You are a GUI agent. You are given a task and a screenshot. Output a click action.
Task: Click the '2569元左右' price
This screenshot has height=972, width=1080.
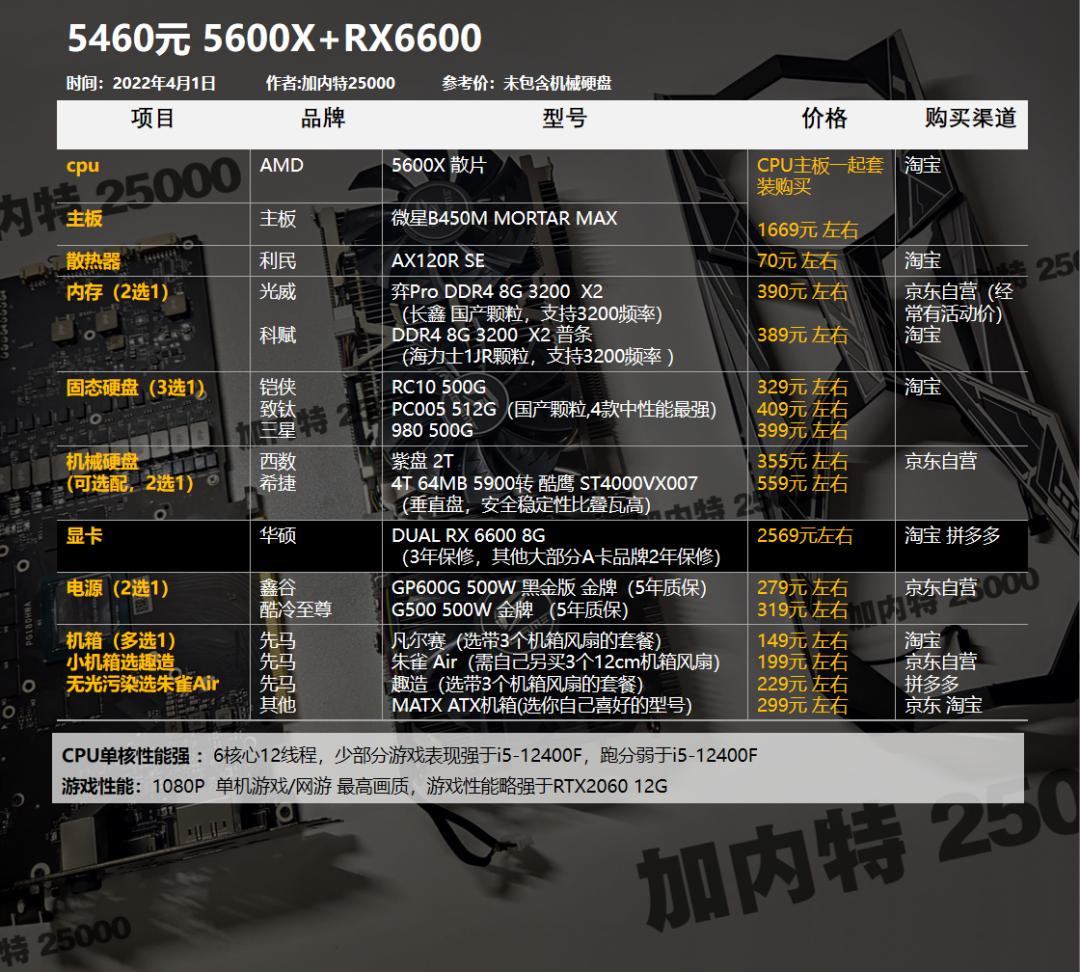click(805, 536)
